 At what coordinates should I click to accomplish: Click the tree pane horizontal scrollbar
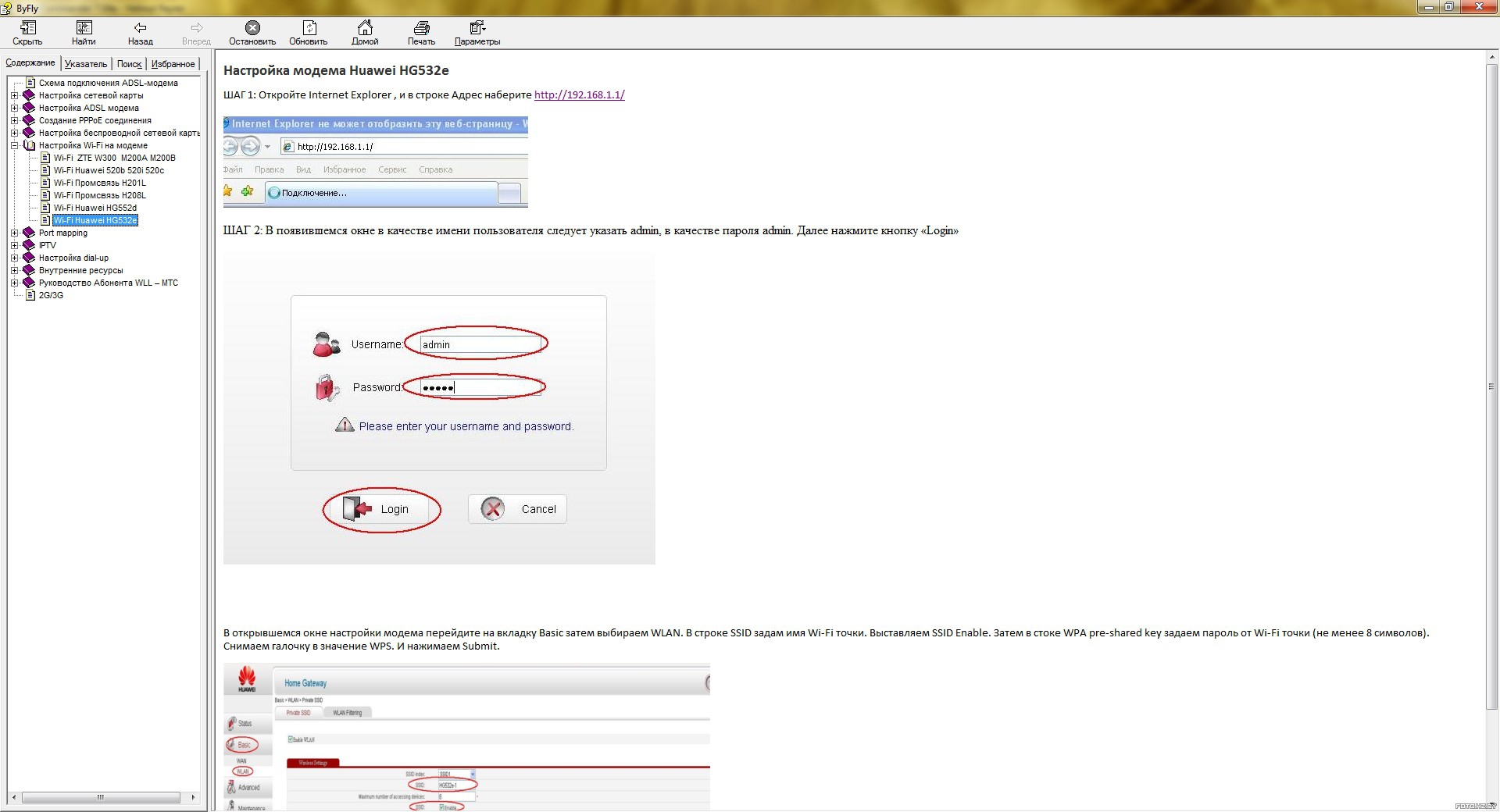(100, 797)
